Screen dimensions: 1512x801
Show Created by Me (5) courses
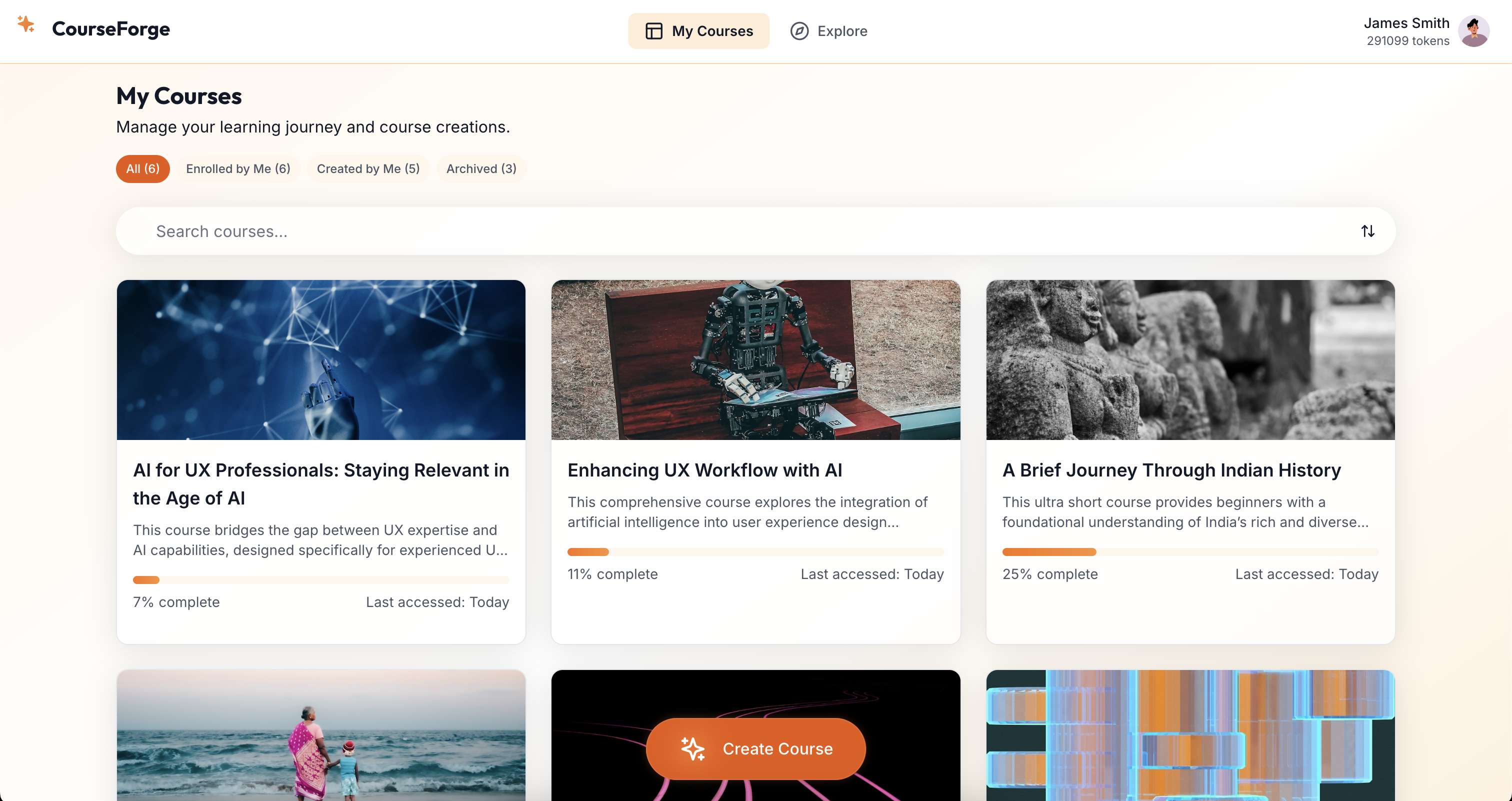pyautogui.click(x=368, y=169)
